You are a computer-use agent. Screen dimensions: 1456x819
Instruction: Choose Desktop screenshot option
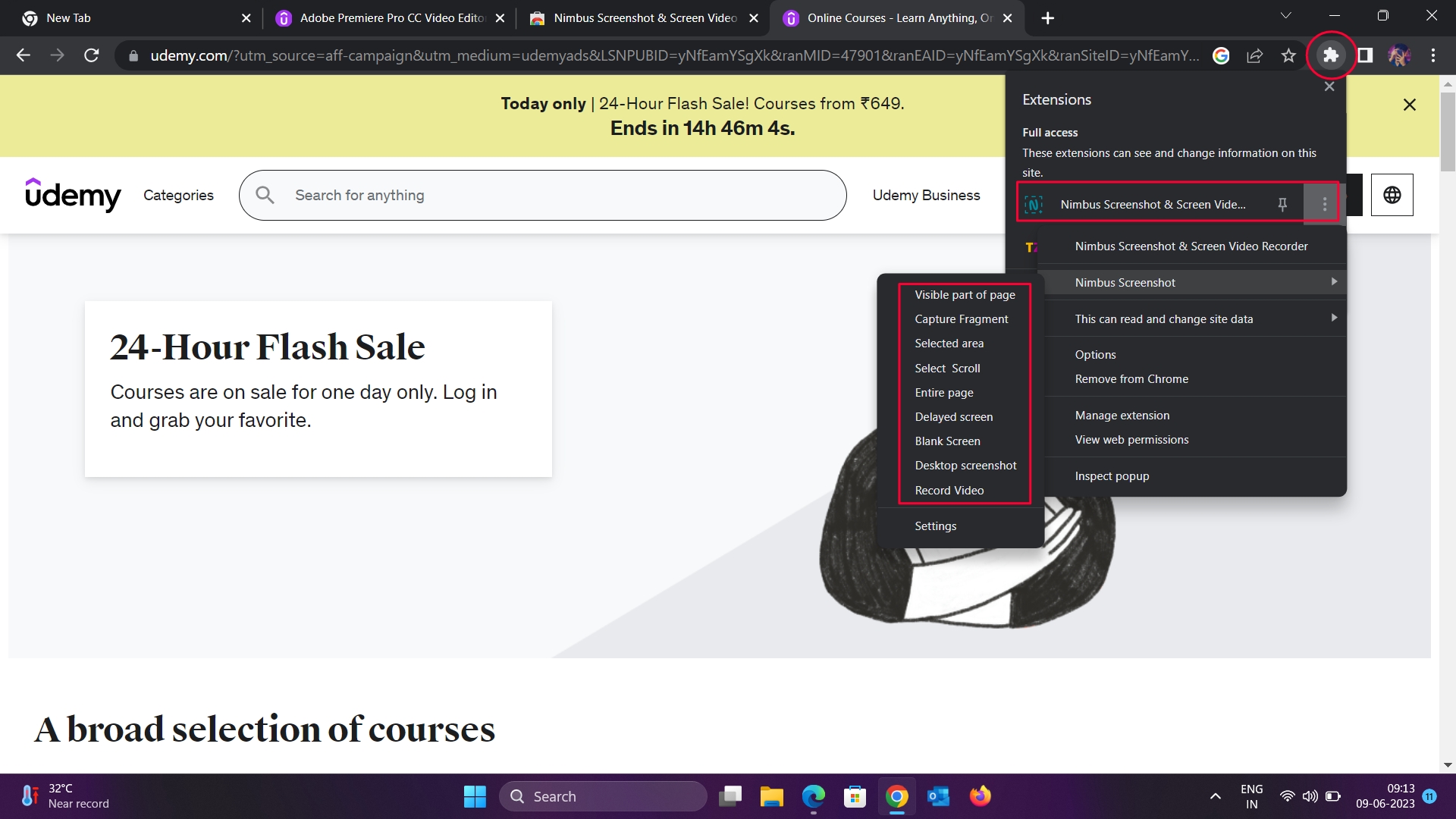(965, 466)
